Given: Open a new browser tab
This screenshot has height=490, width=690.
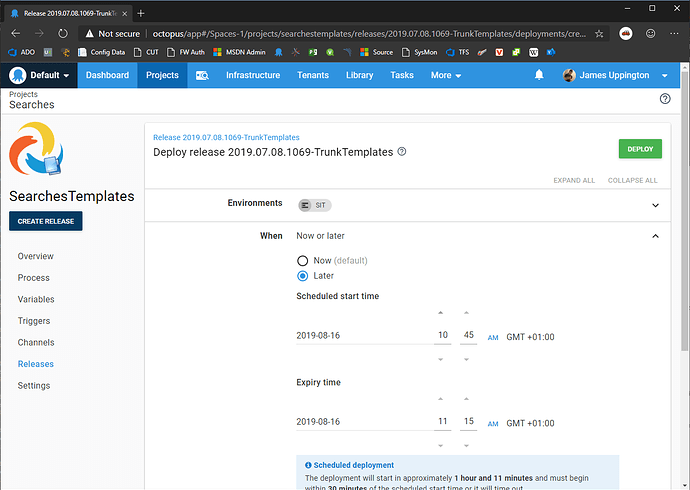Looking at the screenshot, I should (141, 13).
